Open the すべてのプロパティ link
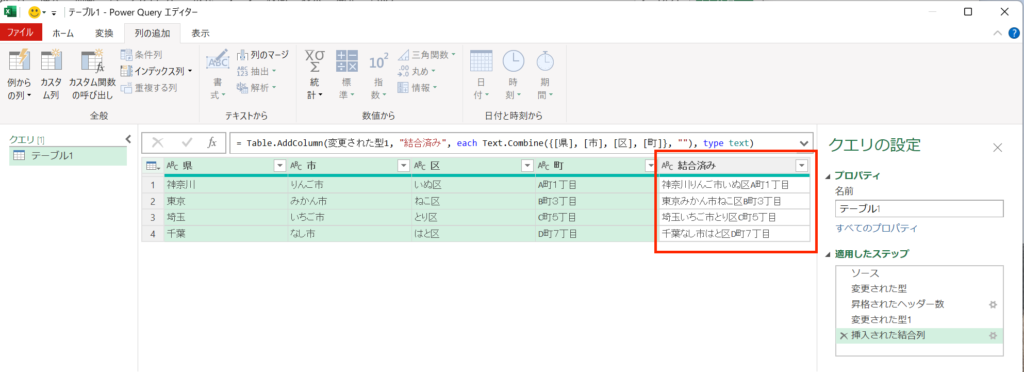Image resolution: width=1024 pixels, height=372 pixels. pyautogui.click(x=876, y=228)
